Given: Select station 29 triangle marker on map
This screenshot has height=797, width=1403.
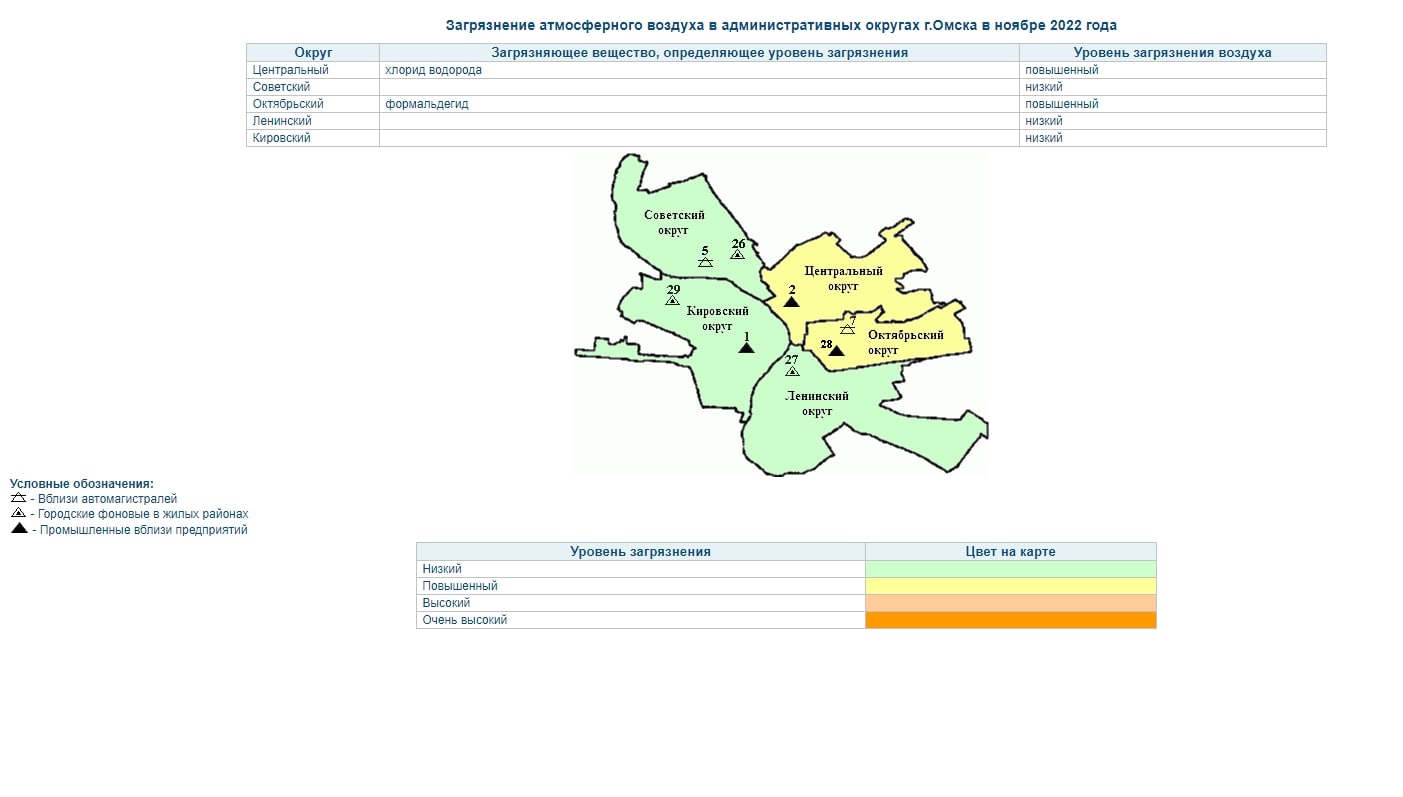Looking at the screenshot, I should (x=673, y=300).
